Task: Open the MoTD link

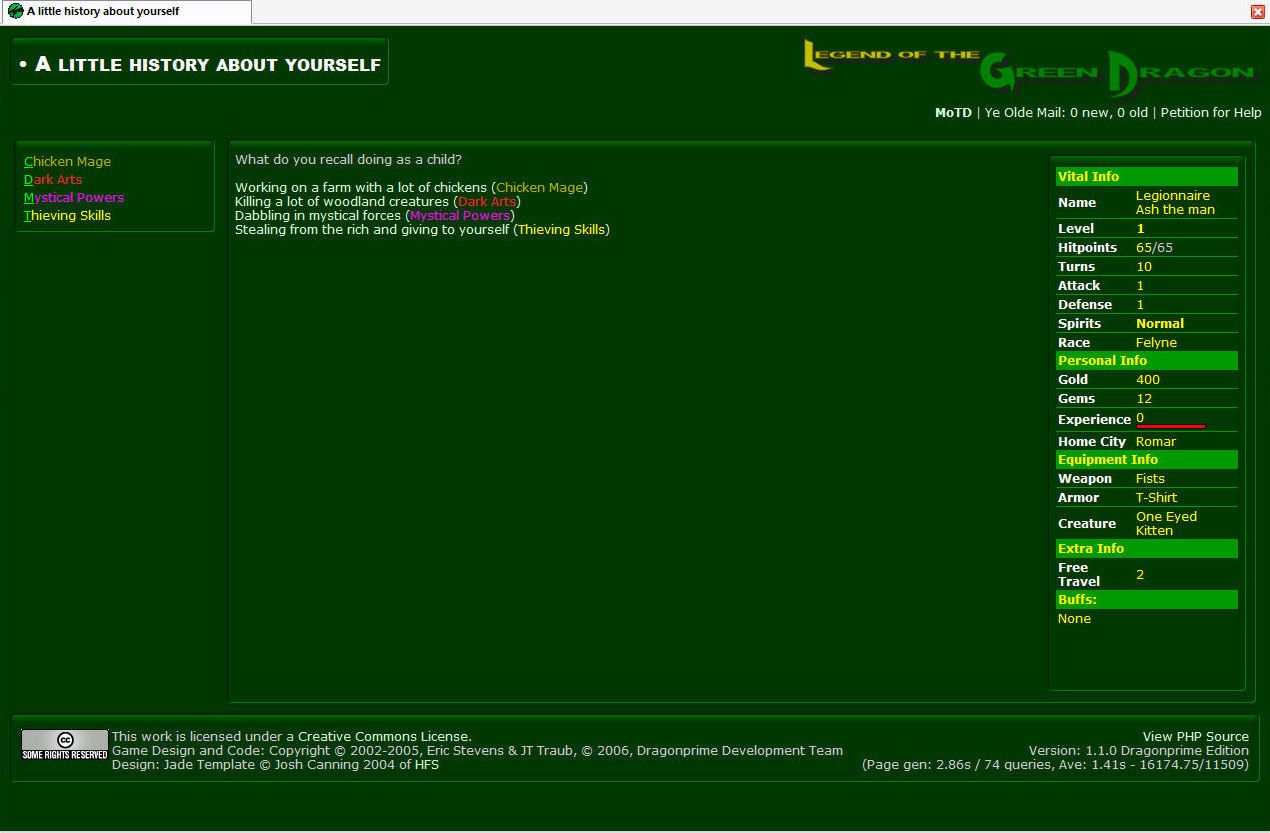Action: click(952, 113)
